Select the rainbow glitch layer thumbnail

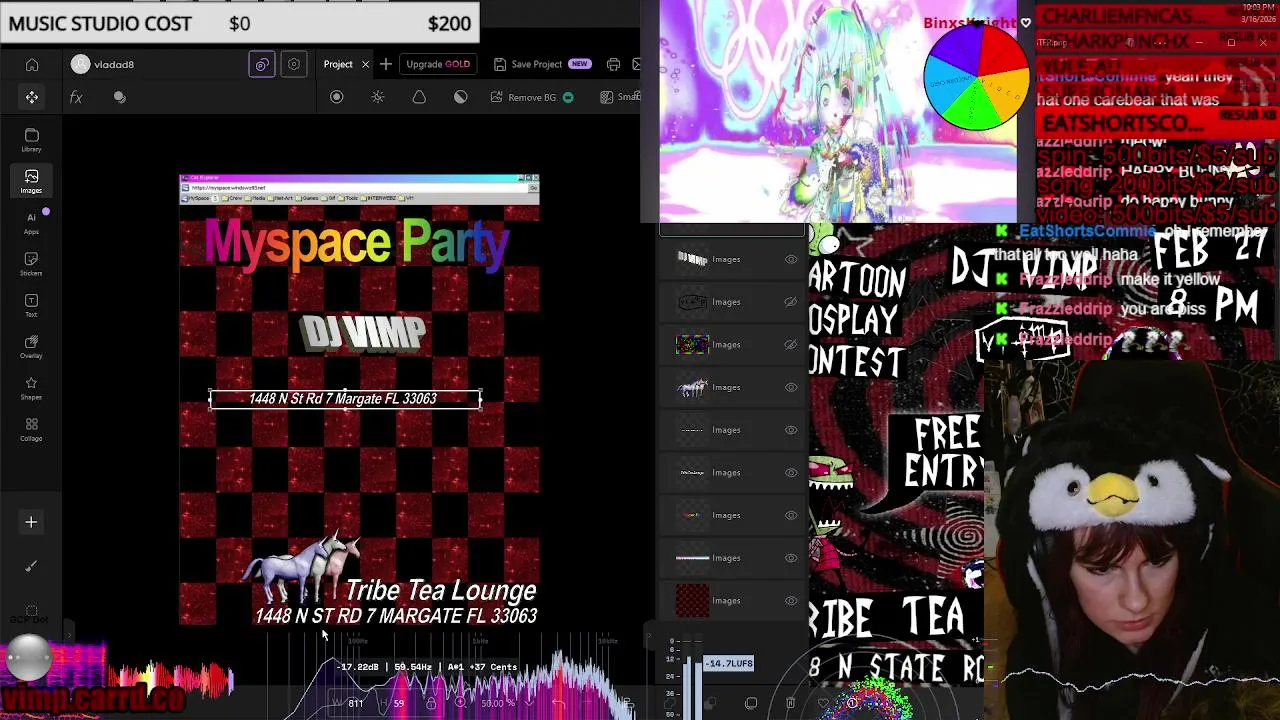click(x=693, y=345)
